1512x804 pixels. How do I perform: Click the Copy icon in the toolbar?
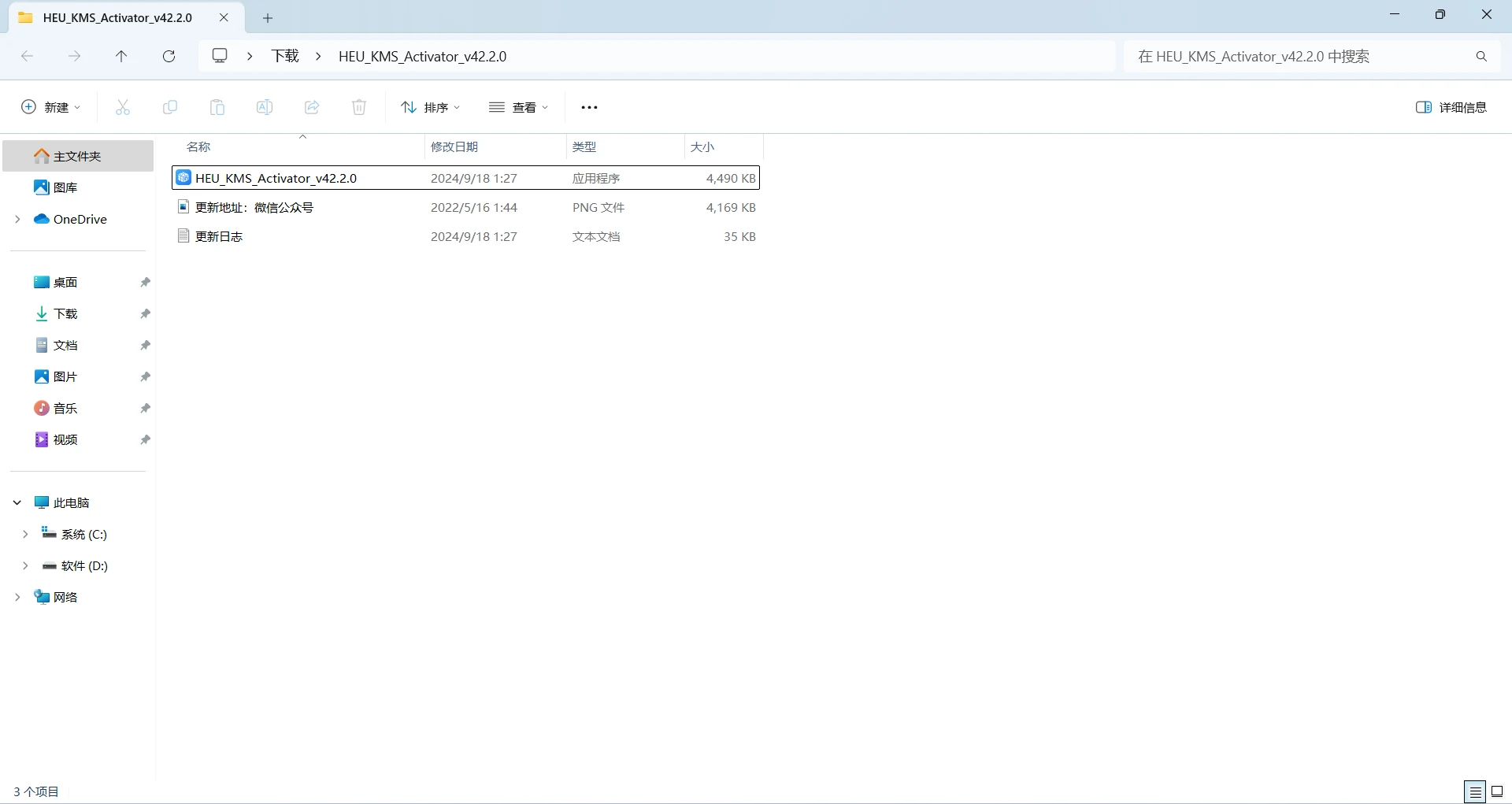click(170, 107)
